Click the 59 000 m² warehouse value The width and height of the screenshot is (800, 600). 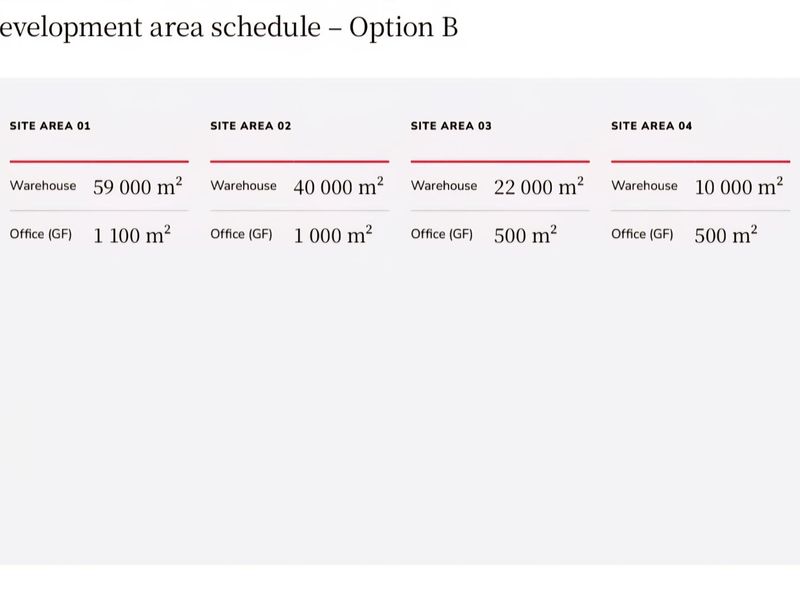tap(138, 186)
